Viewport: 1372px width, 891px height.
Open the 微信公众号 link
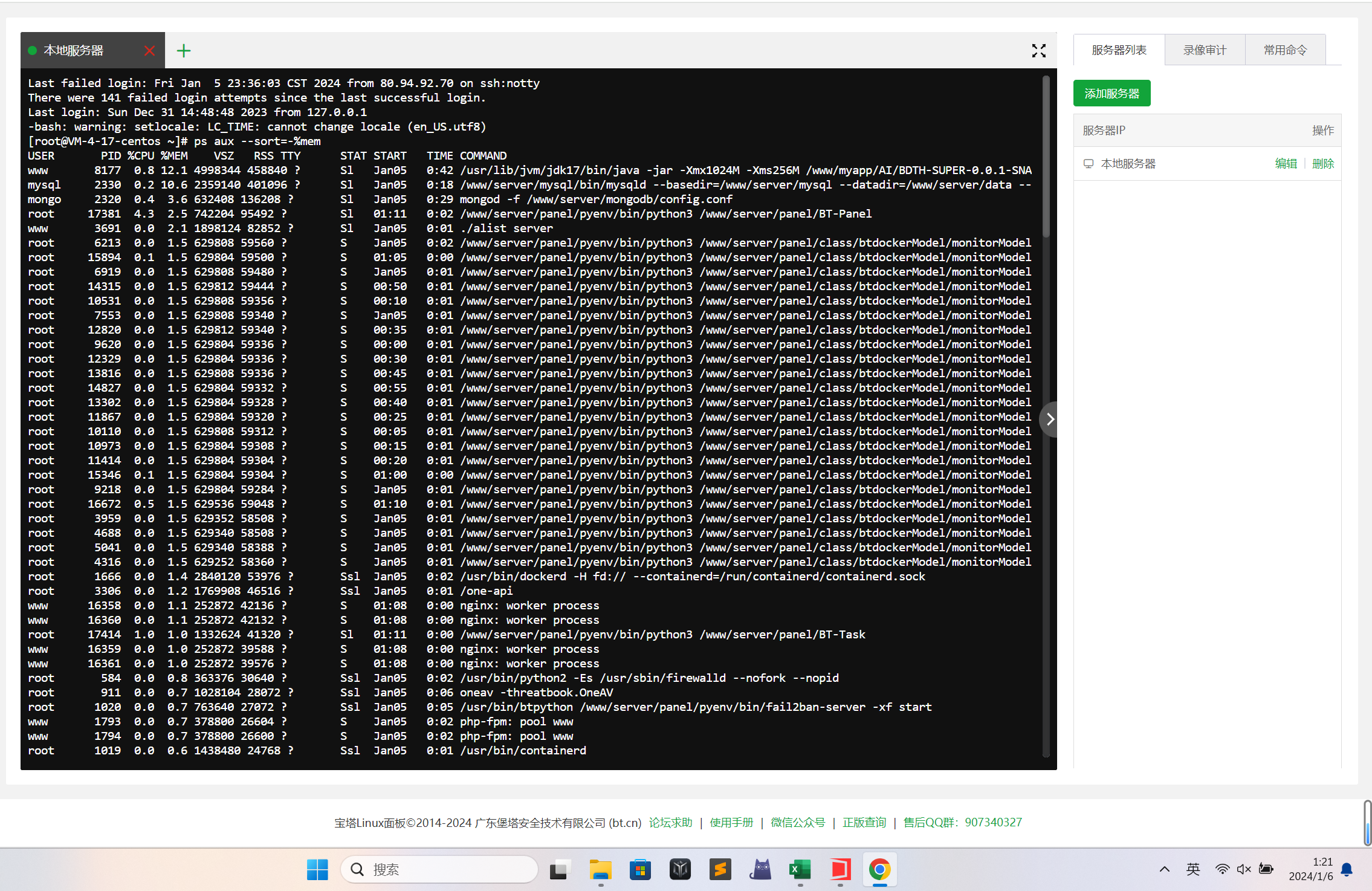[798, 823]
